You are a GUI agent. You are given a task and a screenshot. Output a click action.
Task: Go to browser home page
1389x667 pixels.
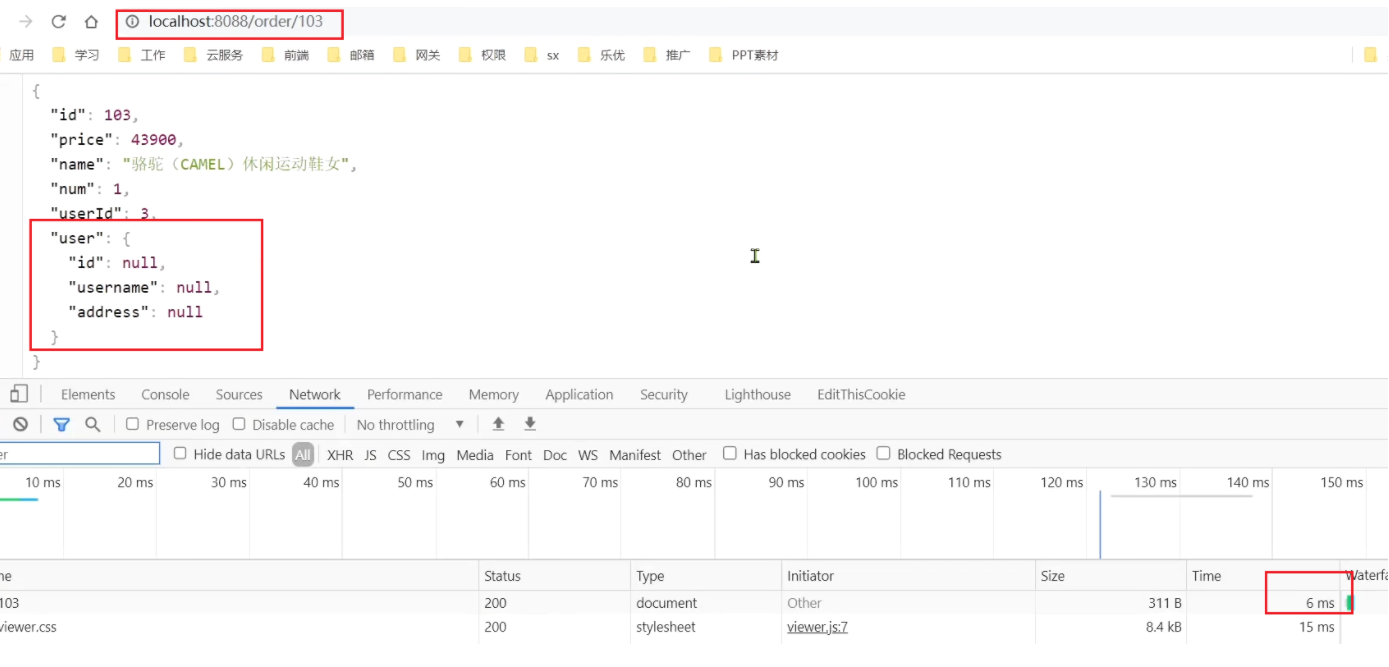(x=91, y=22)
